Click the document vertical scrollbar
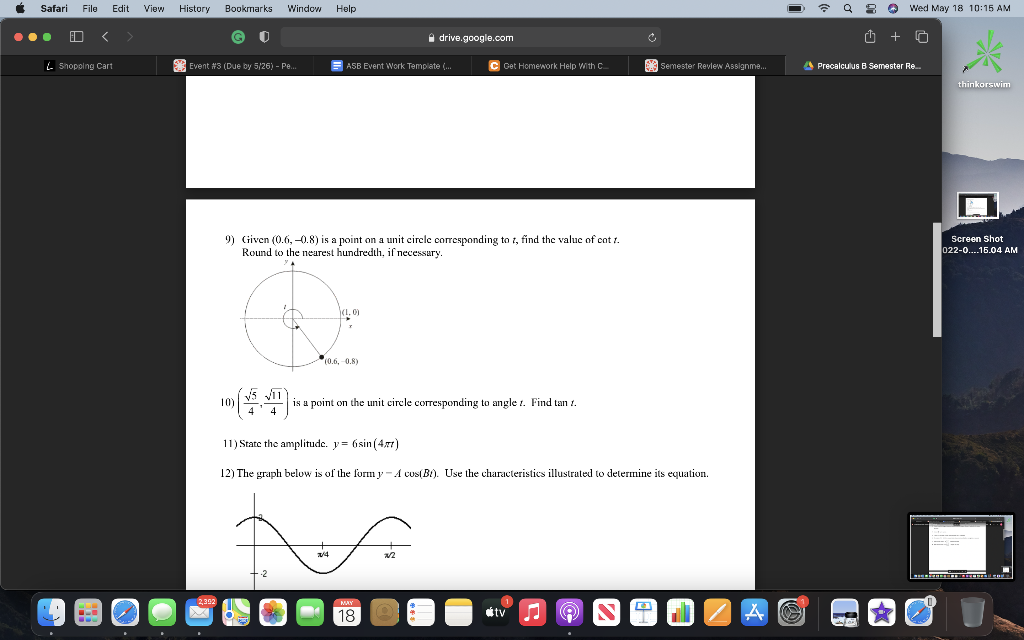This screenshot has width=1024, height=640. click(936, 280)
